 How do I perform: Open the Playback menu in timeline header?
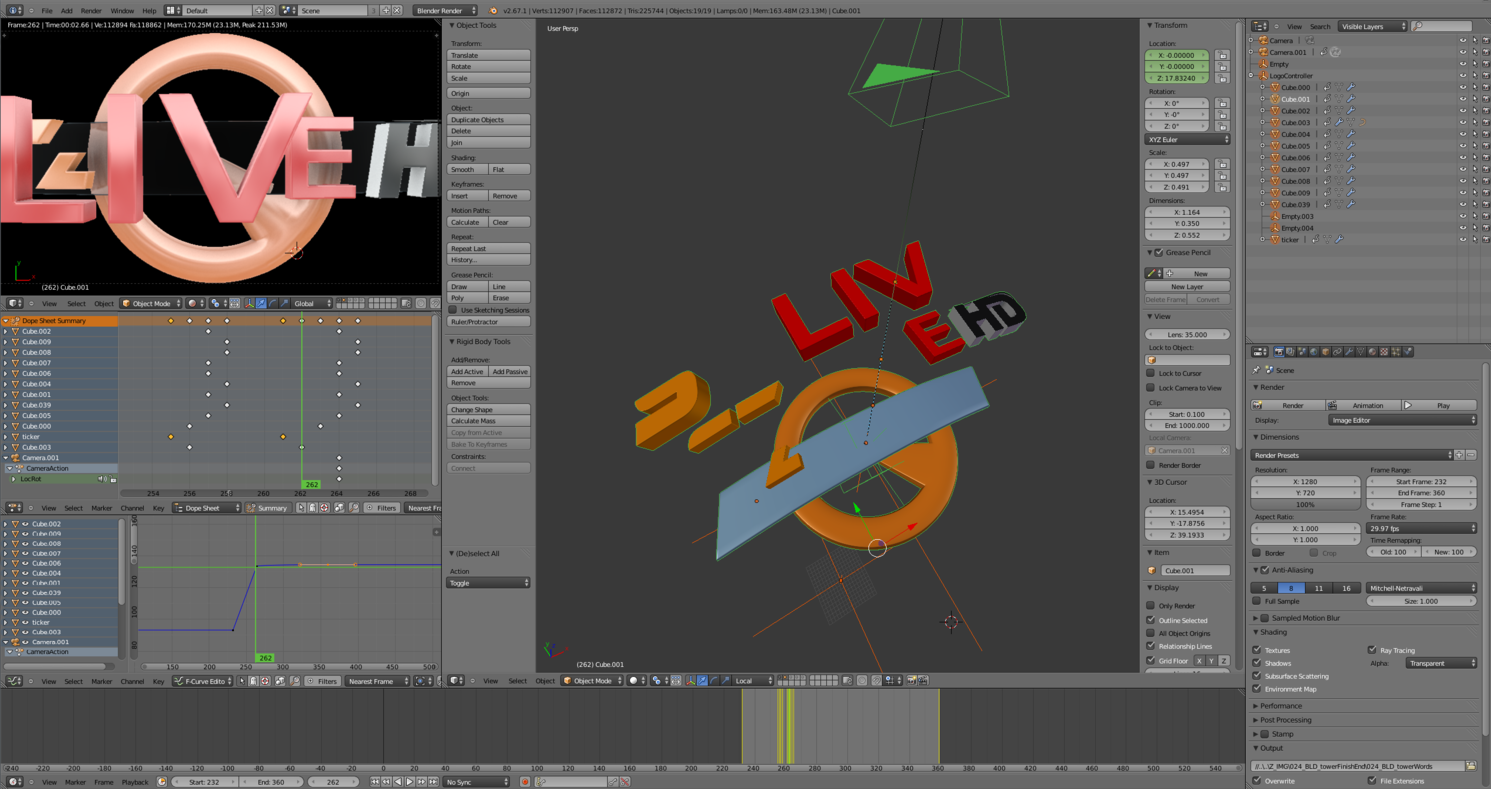[x=135, y=782]
